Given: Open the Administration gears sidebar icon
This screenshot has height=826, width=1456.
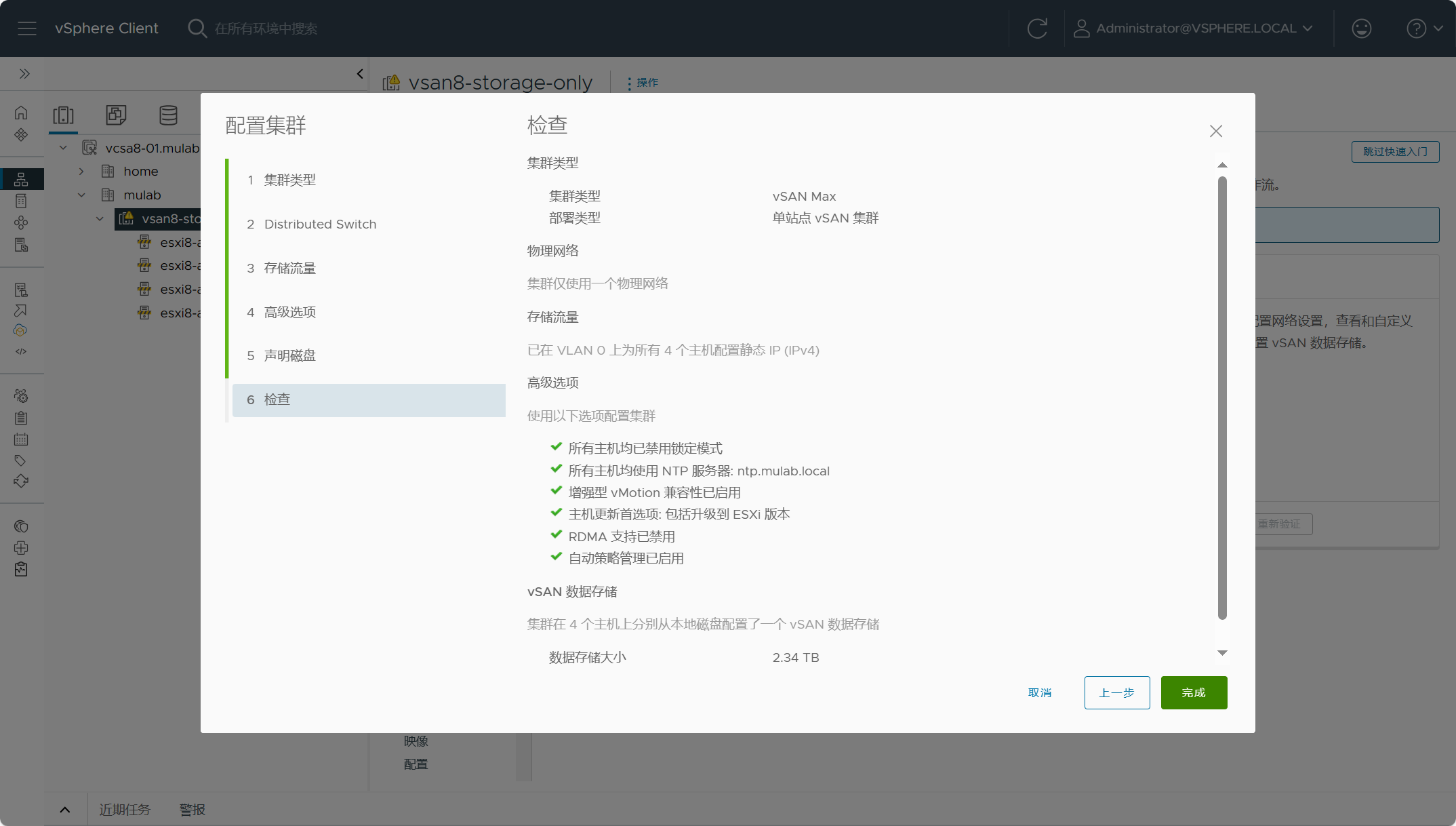Looking at the screenshot, I should [21, 395].
